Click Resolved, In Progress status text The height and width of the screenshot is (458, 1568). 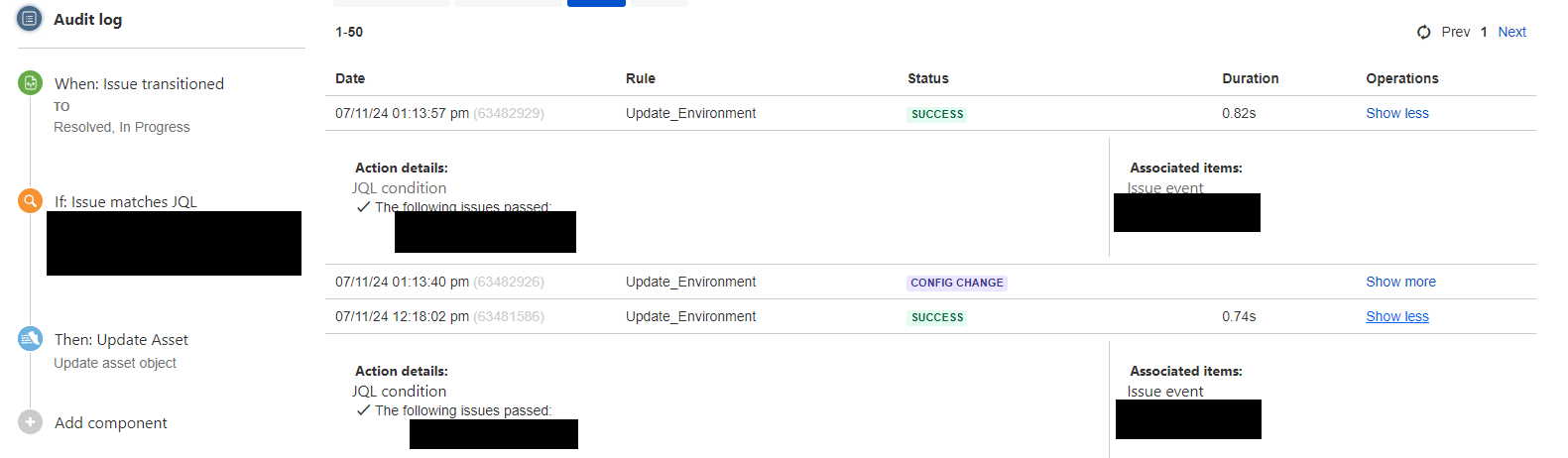pos(122,127)
